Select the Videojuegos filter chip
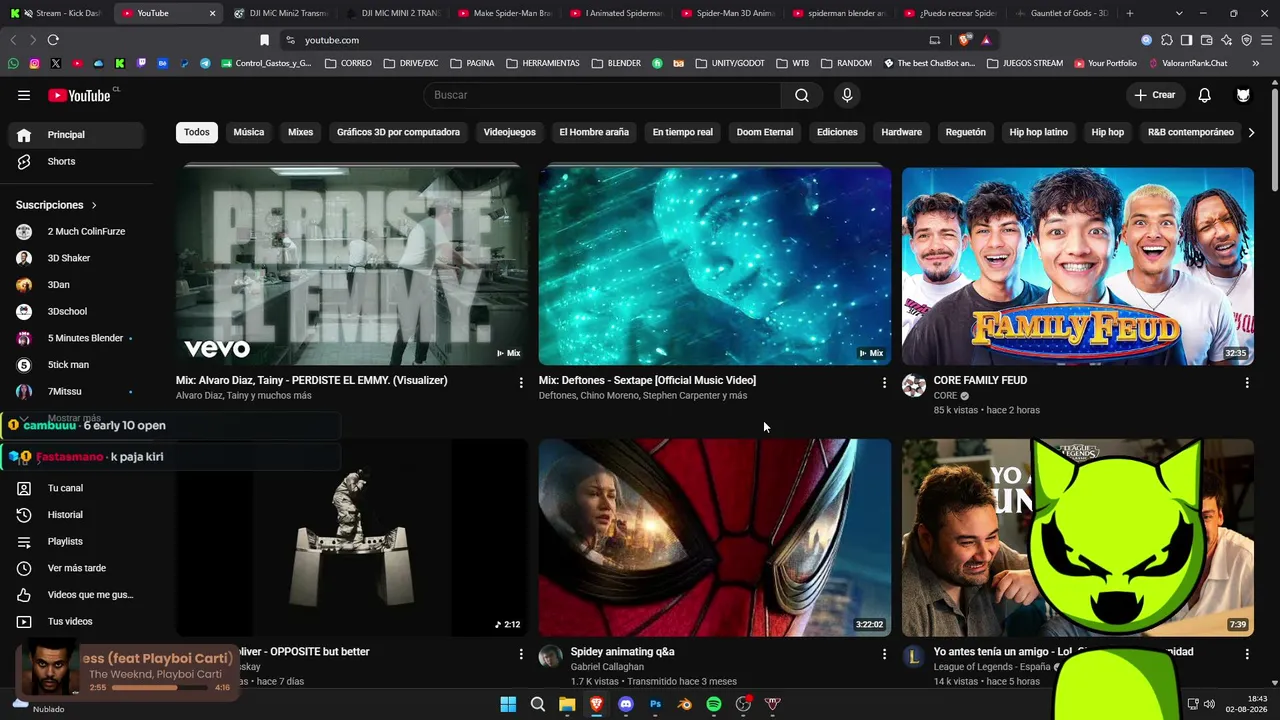This screenshot has width=1280, height=720. [510, 132]
